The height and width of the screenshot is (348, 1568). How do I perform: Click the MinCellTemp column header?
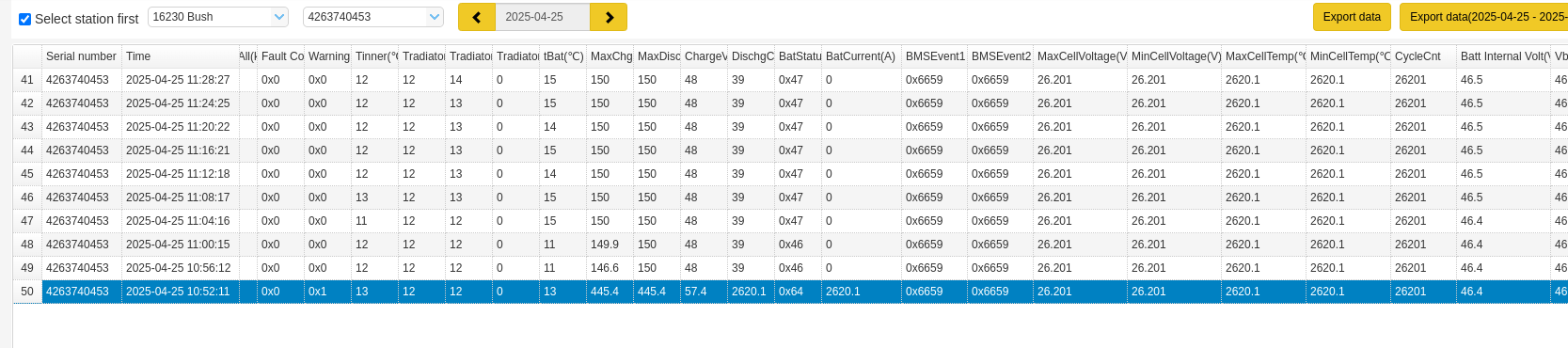[x=1349, y=56]
